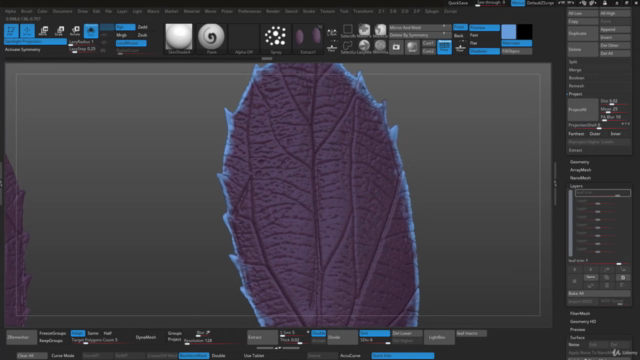The height and width of the screenshot is (360, 640).
Task: Open the Extract tool thumbnail
Action: (x=308, y=39)
